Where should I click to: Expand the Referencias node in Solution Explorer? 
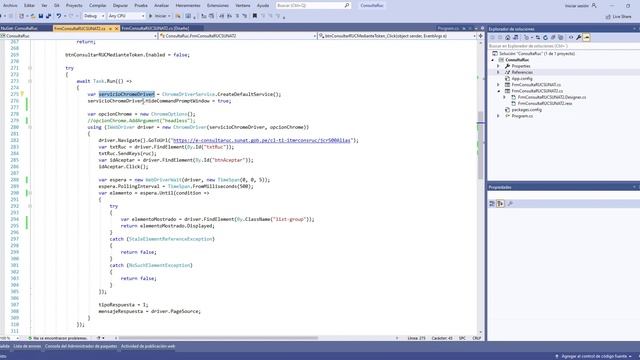pyautogui.click(x=498, y=72)
